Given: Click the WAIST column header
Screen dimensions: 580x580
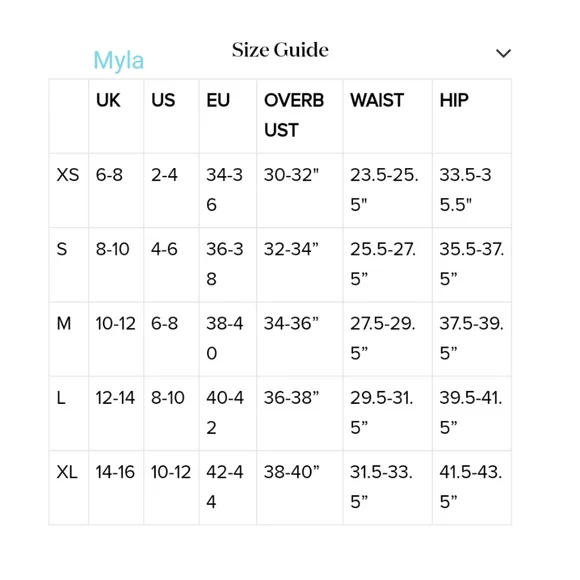Looking at the screenshot, I should tap(377, 100).
